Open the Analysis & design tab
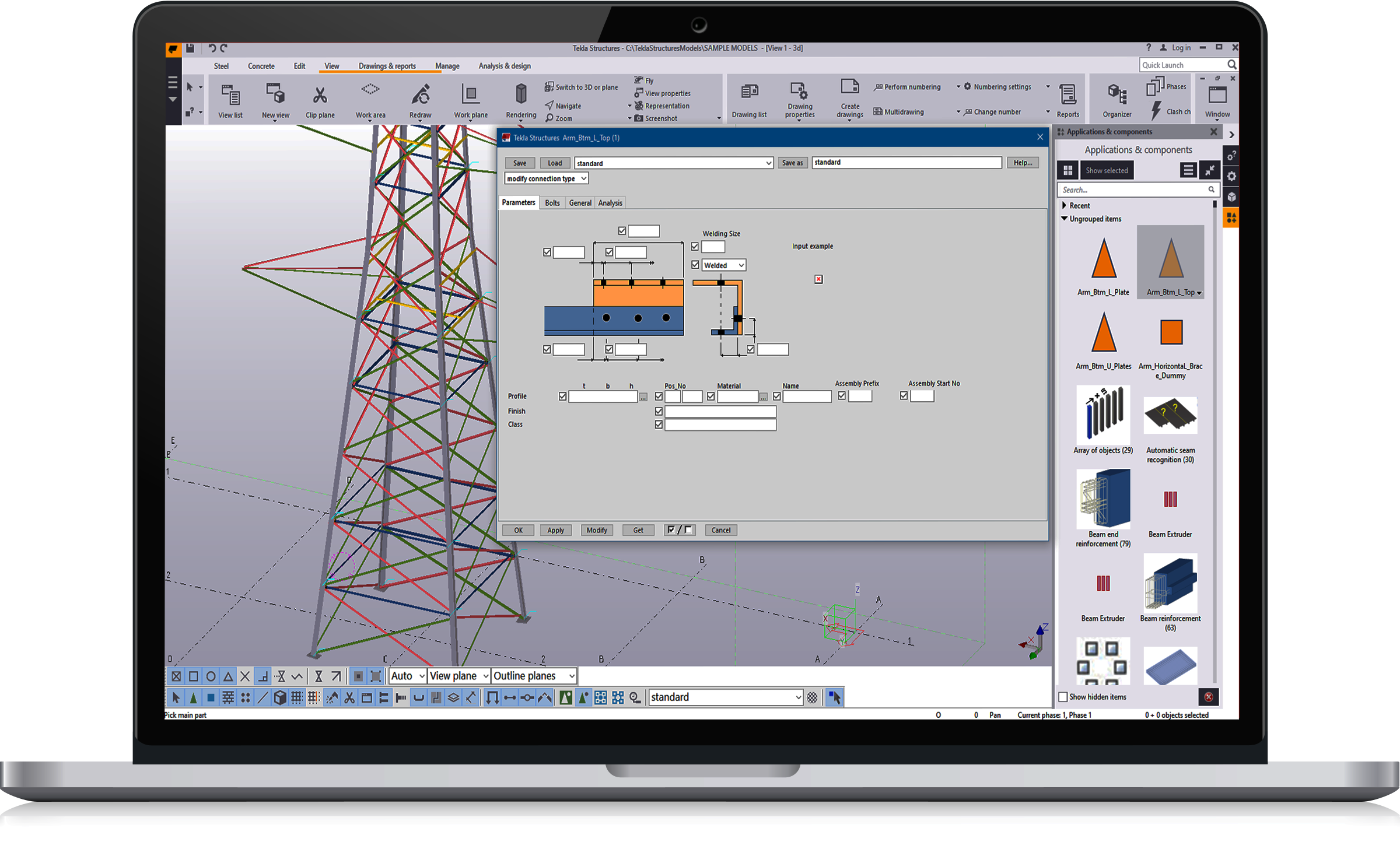Screen dimensions: 1400x842 [505, 66]
